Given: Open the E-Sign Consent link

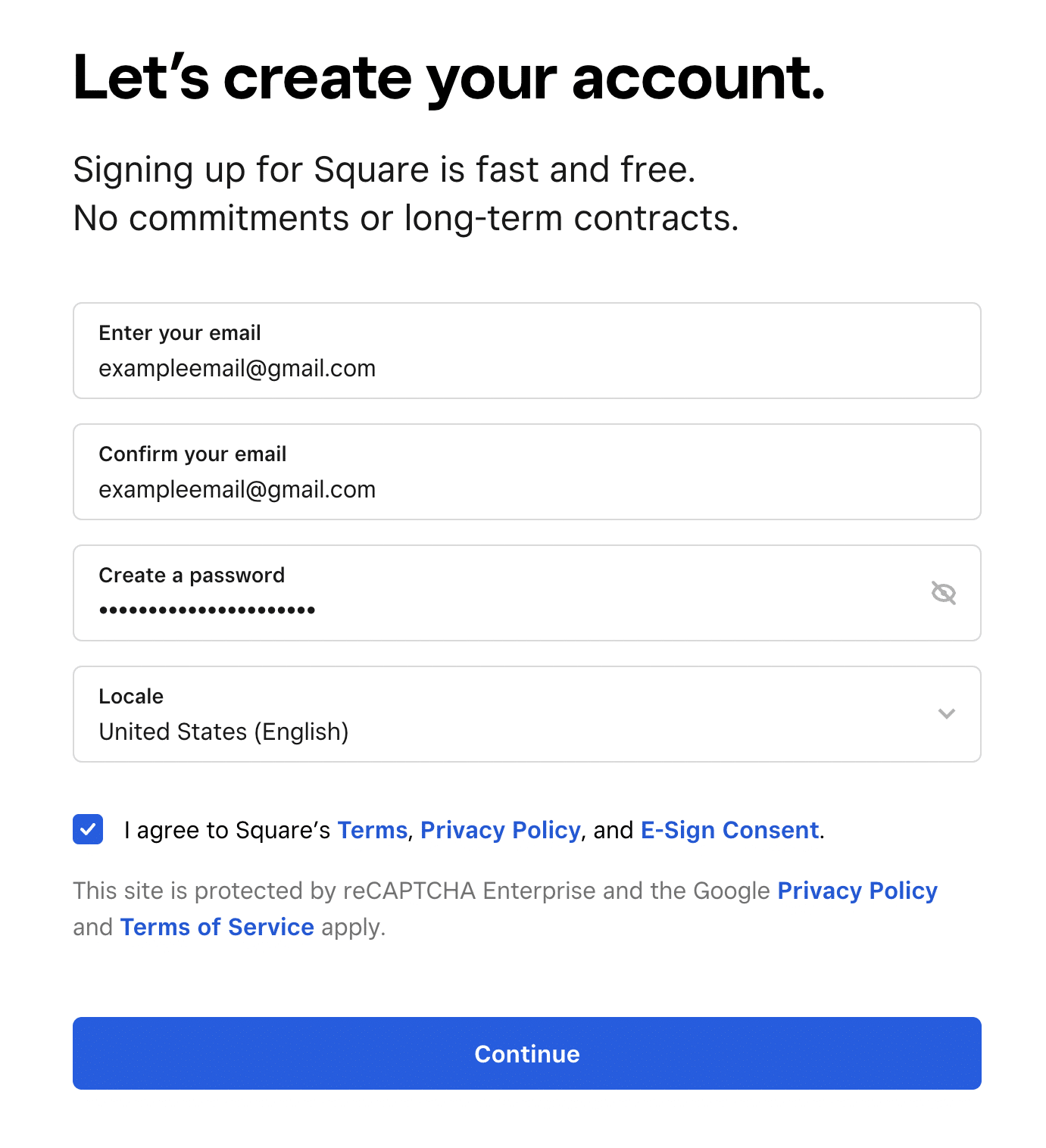Looking at the screenshot, I should click(729, 830).
